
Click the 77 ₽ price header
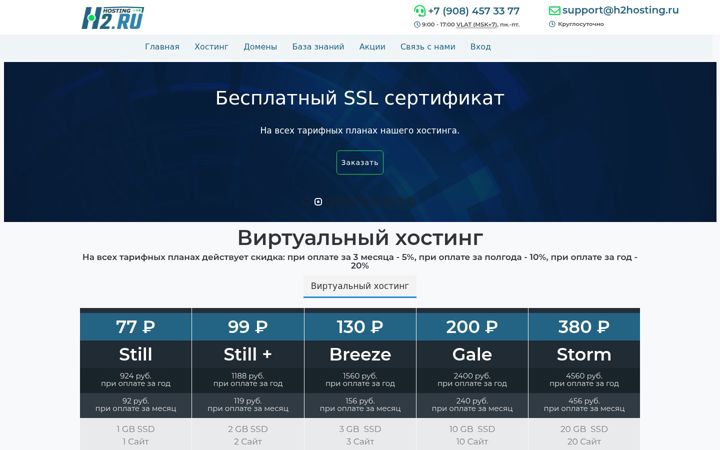click(135, 327)
